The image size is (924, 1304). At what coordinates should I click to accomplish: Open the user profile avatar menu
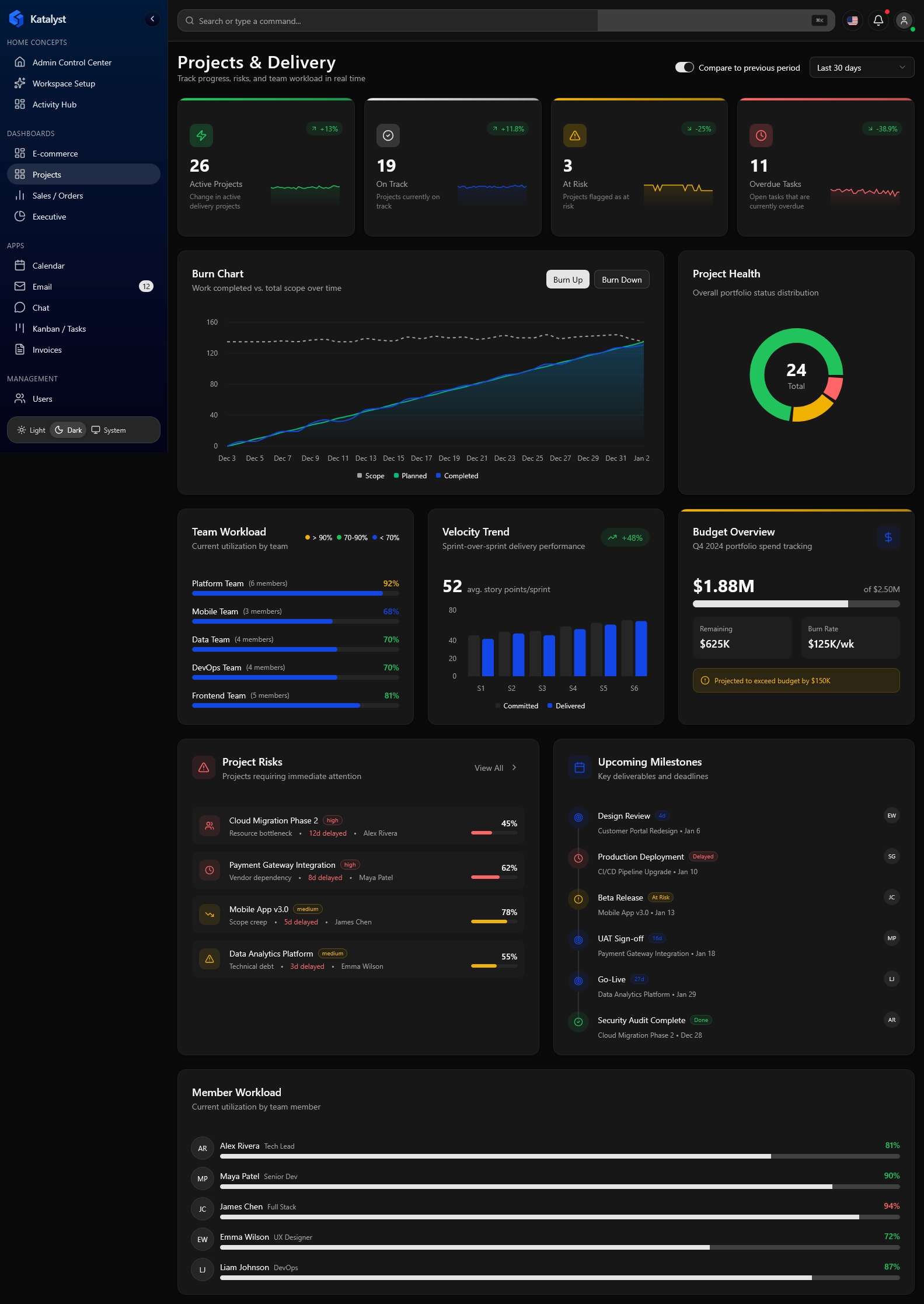(x=904, y=21)
